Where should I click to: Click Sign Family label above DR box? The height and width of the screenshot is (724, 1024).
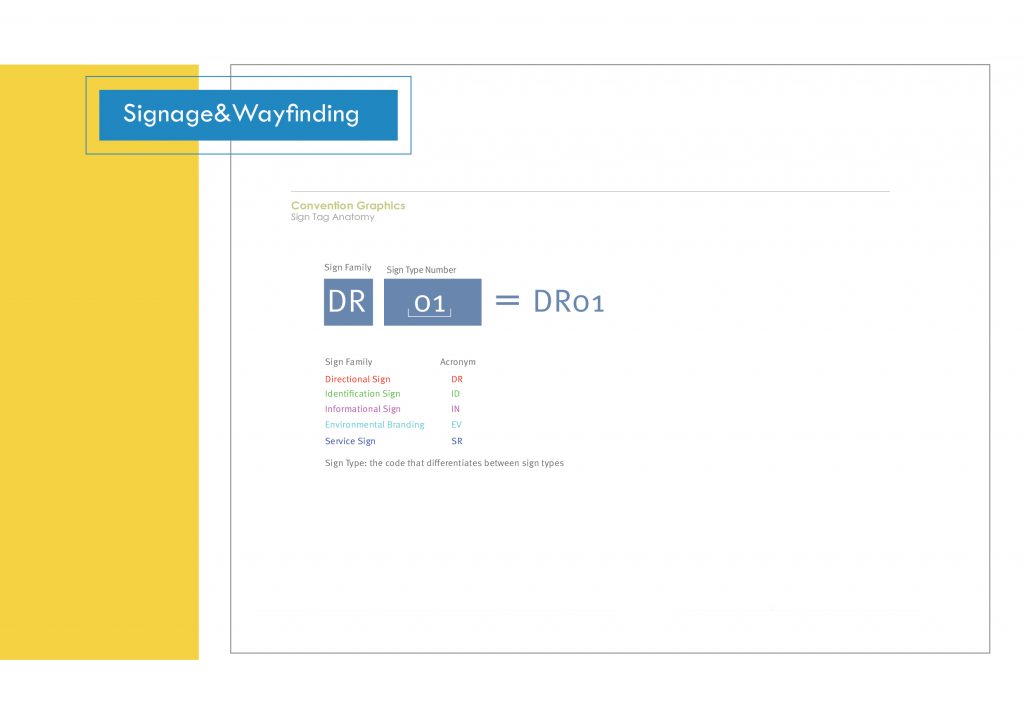pyautogui.click(x=347, y=268)
